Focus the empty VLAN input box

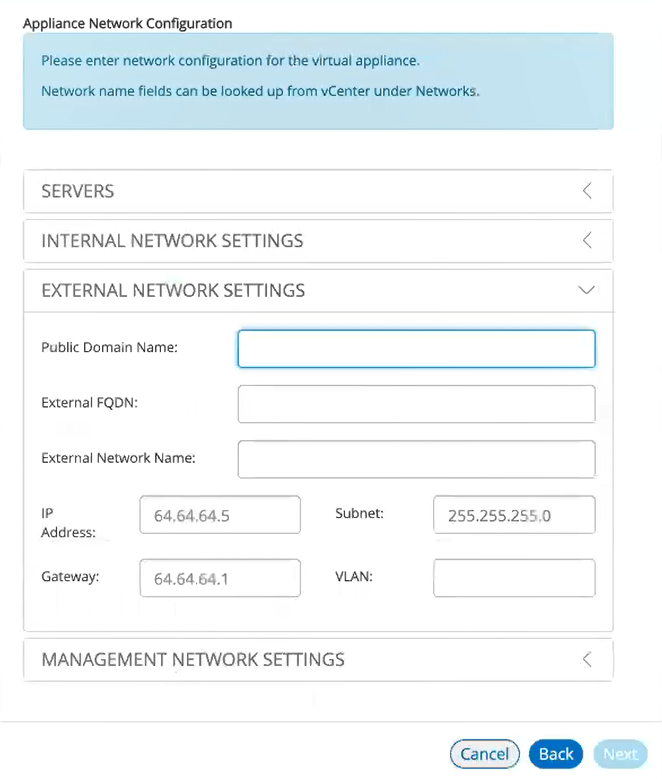(x=514, y=578)
